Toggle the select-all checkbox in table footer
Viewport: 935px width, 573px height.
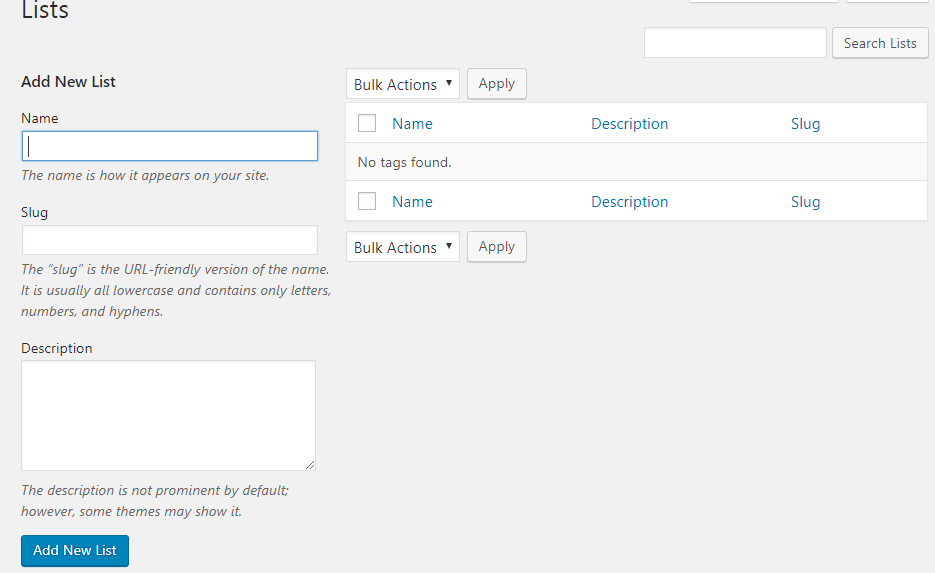click(x=367, y=201)
